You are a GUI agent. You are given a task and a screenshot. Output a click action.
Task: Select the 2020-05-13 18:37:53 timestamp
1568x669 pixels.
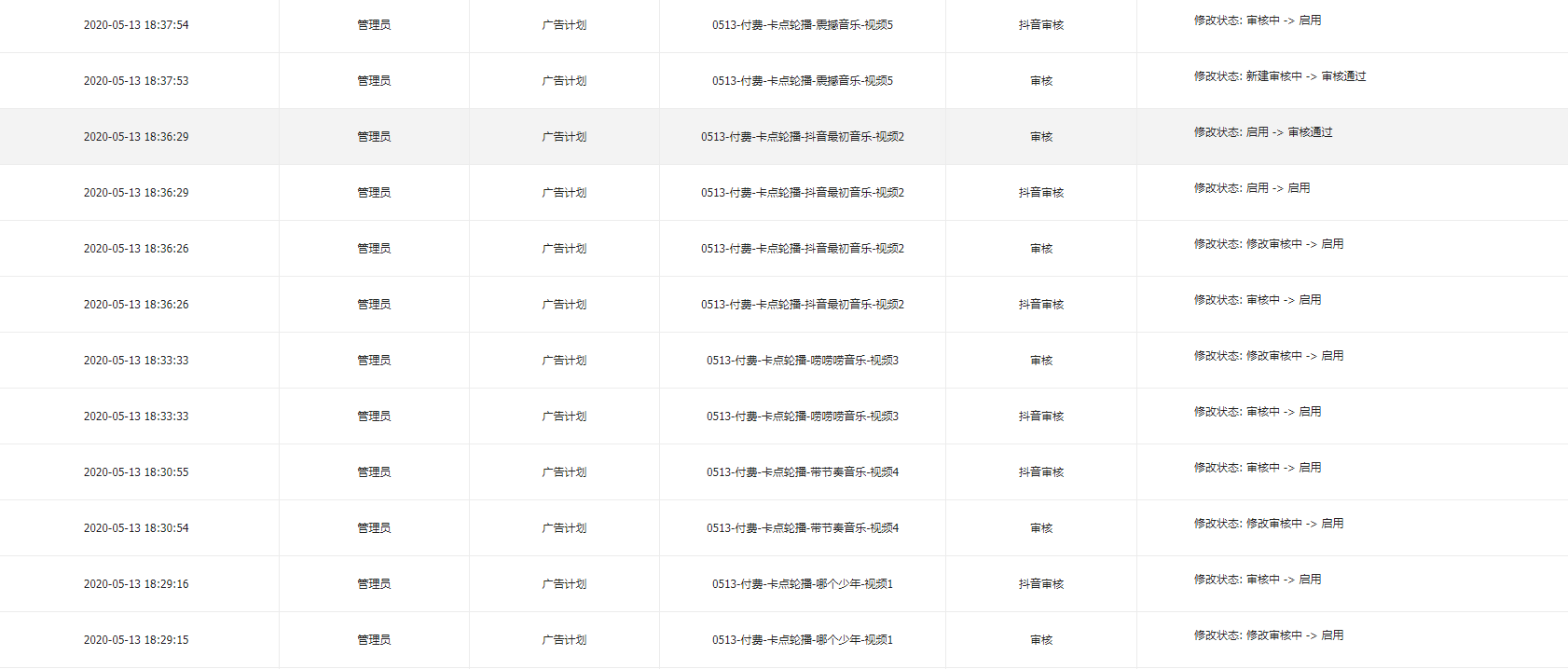pos(136,81)
